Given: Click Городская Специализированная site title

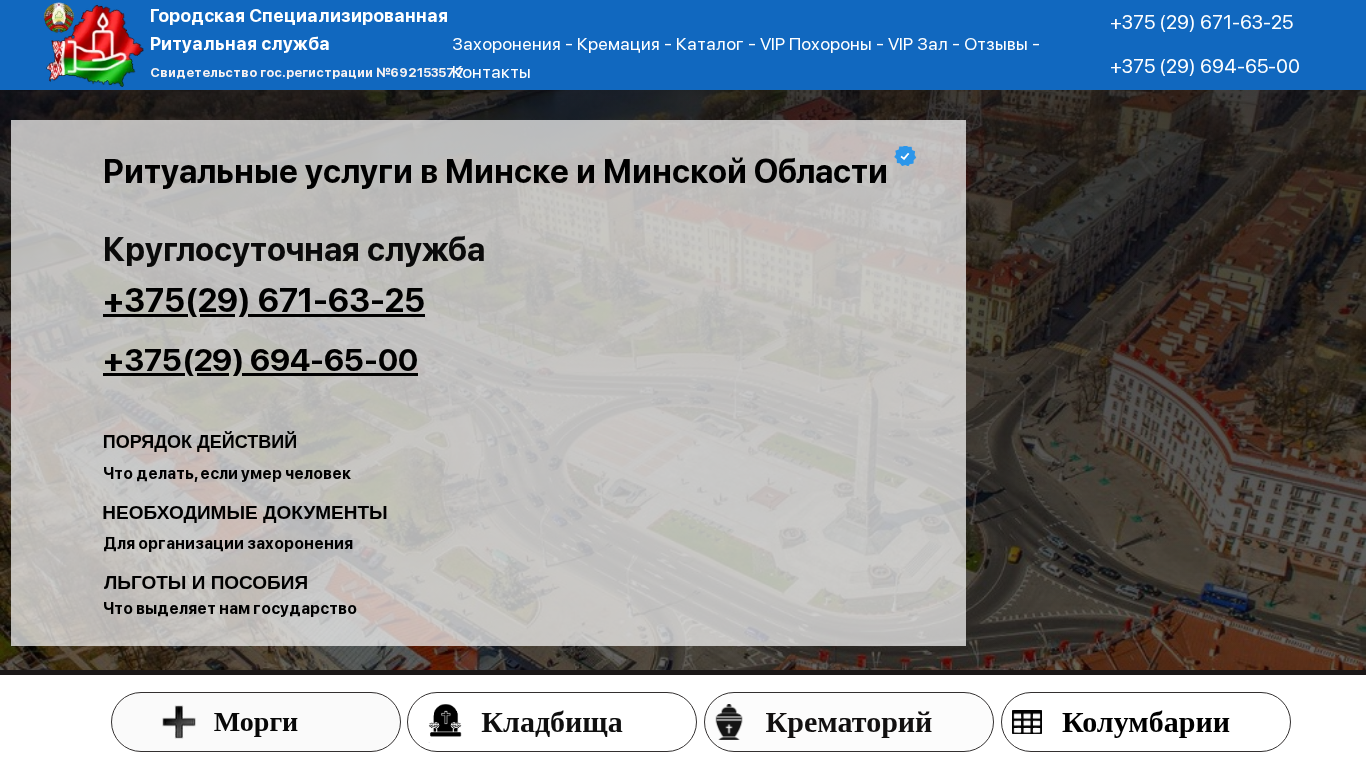Looking at the screenshot, I should pos(299,16).
